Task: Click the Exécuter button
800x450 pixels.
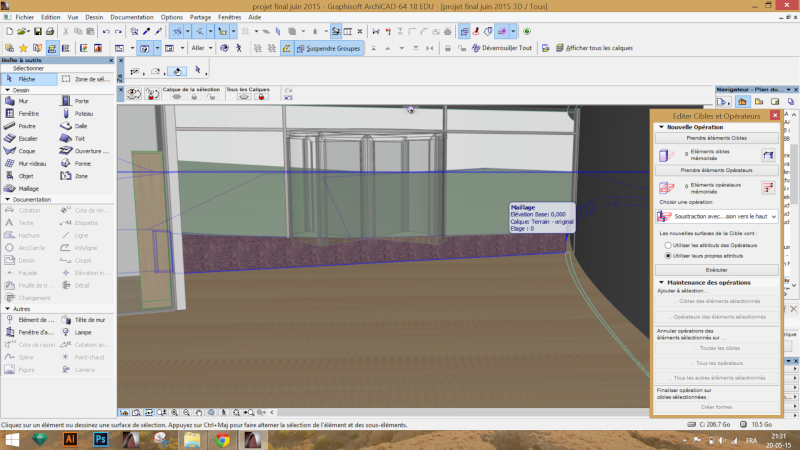Action: [x=717, y=270]
